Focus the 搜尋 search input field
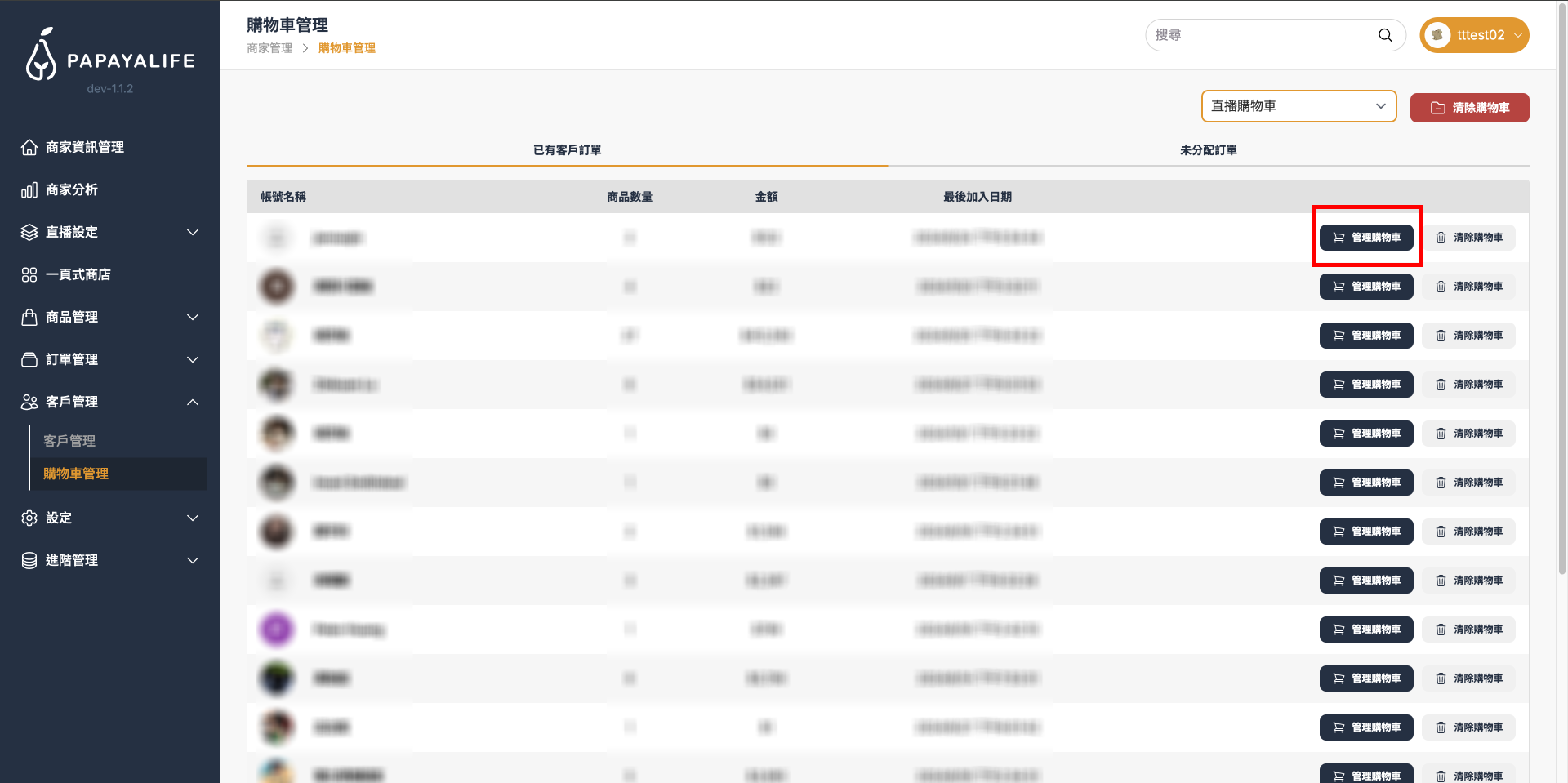Image resolution: width=1568 pixels, height=783 pixels. coord(1262,35)
